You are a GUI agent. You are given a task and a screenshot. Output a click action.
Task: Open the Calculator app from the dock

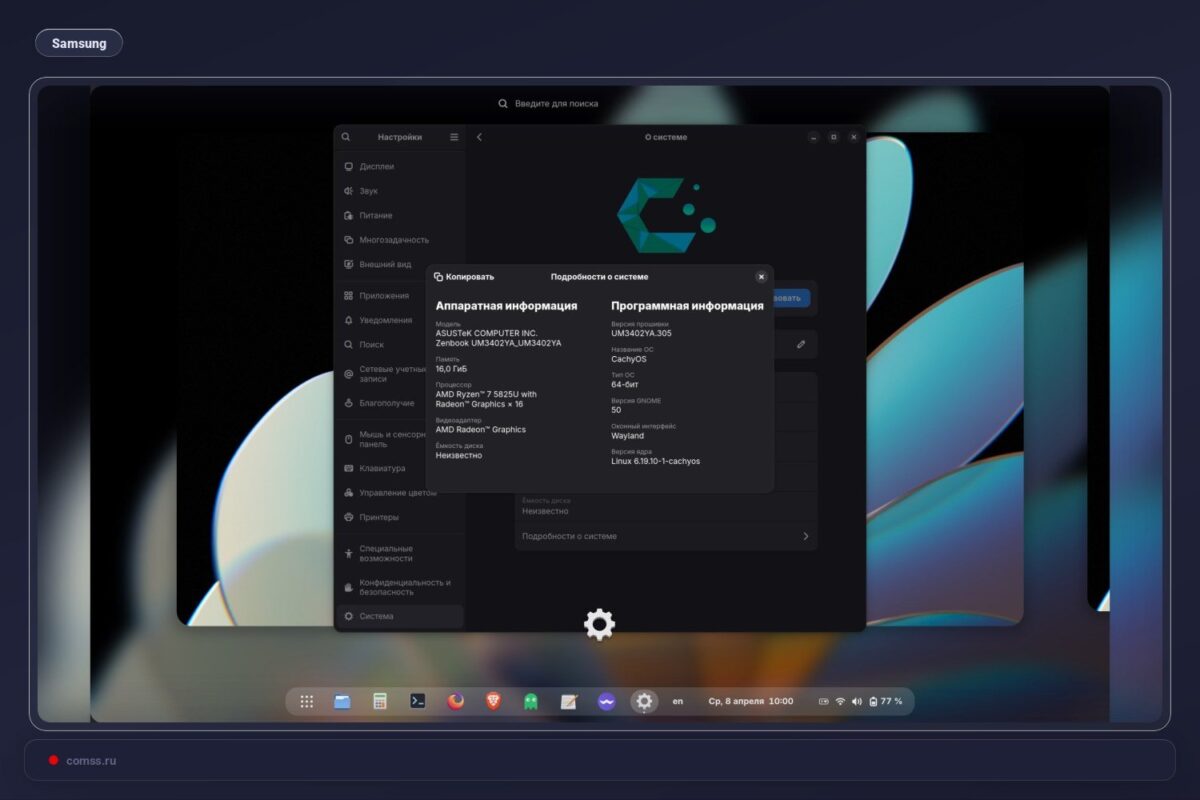coord(381,701)
